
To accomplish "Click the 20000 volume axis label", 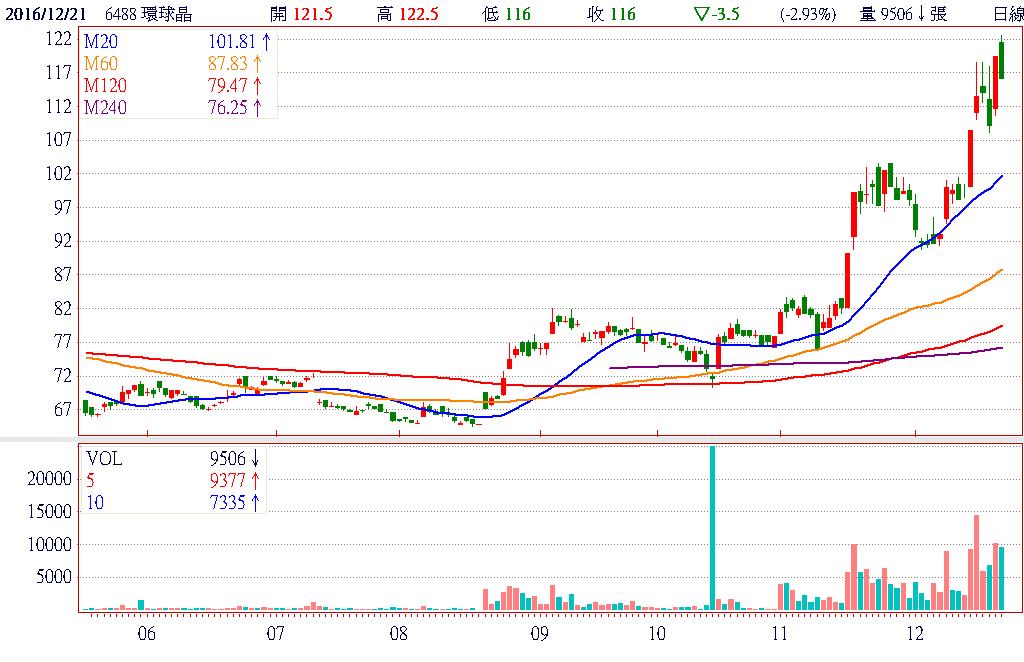I will tap(50, 479).
